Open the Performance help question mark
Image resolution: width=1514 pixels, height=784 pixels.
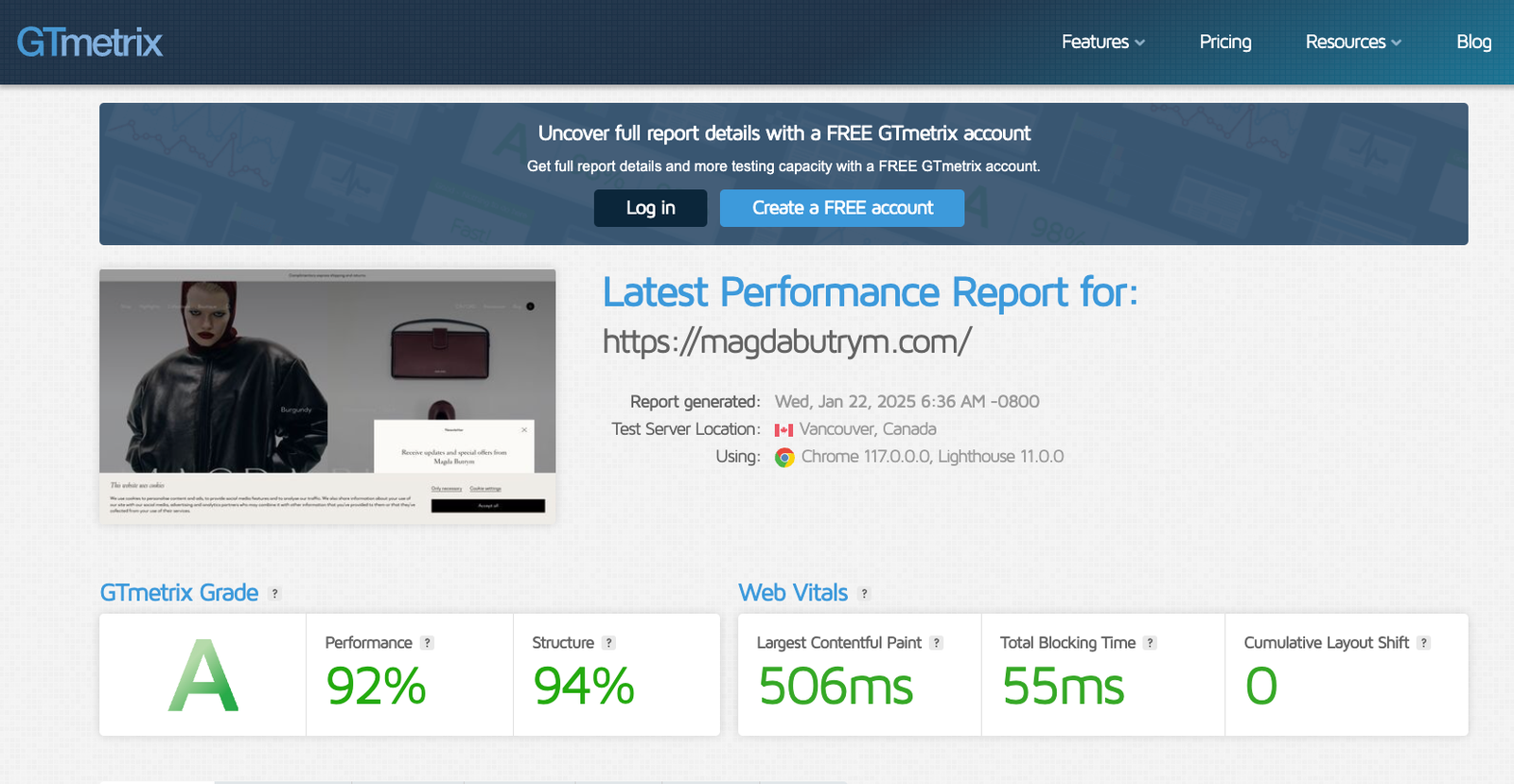tap(428, 643)
